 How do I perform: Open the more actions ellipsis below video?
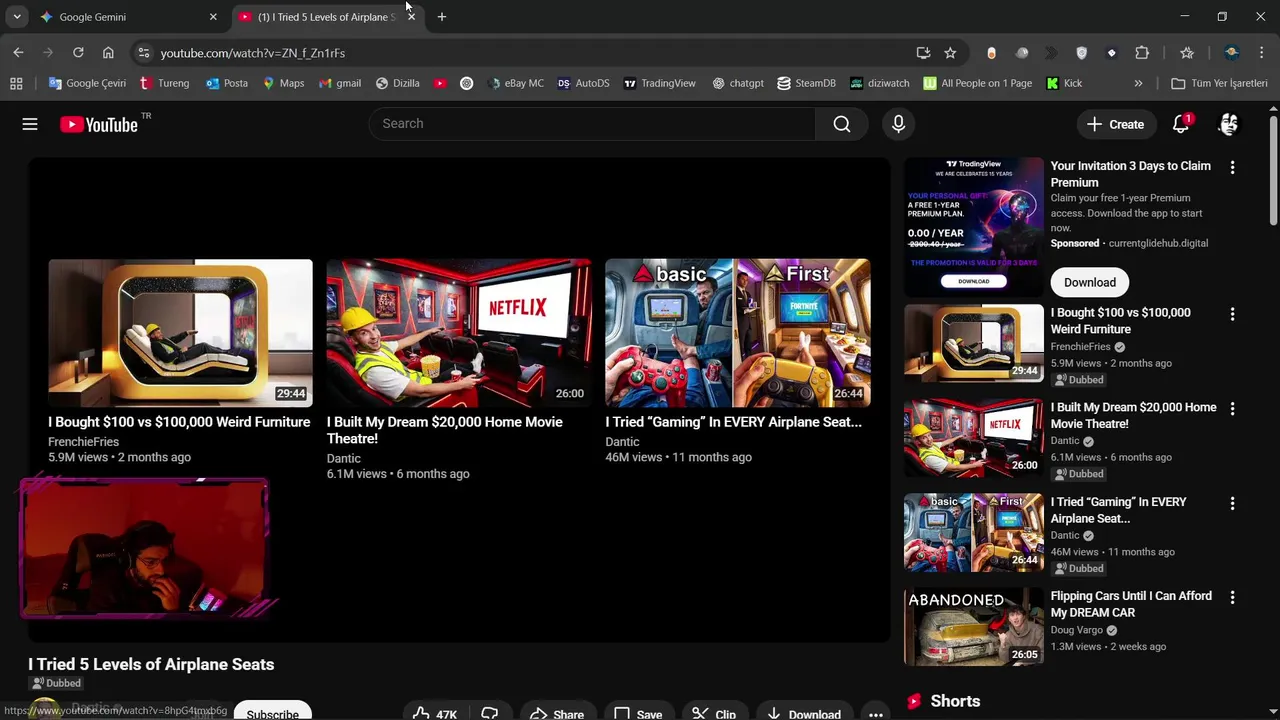(x=876, y=713)
